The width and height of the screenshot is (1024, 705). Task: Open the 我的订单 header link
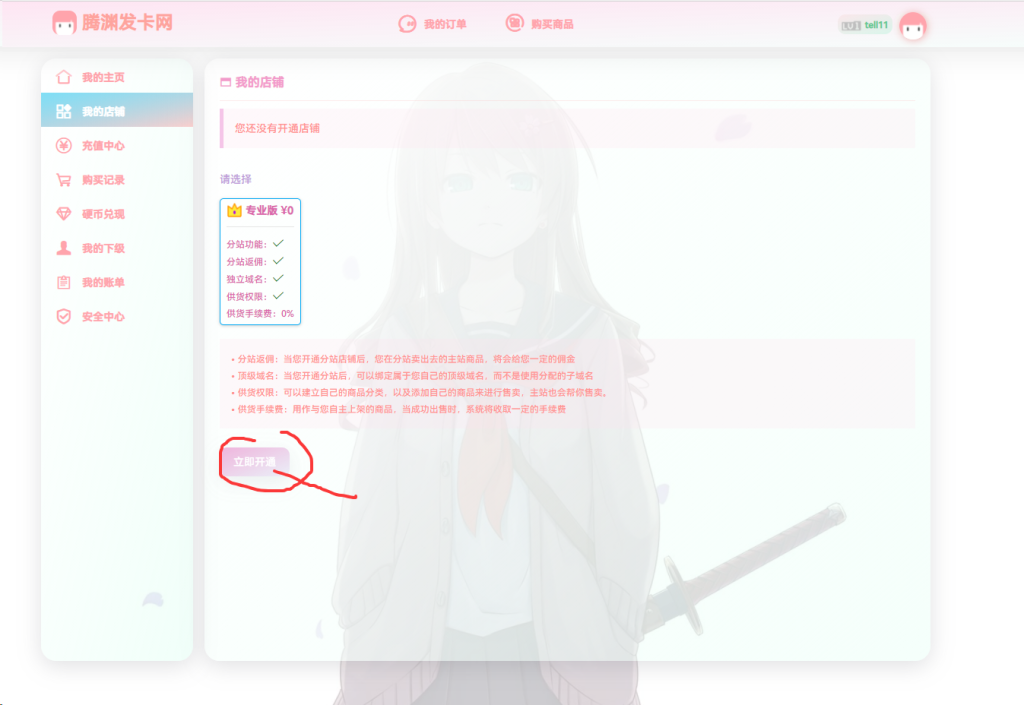pyautogui.click(x=445, y=24)
